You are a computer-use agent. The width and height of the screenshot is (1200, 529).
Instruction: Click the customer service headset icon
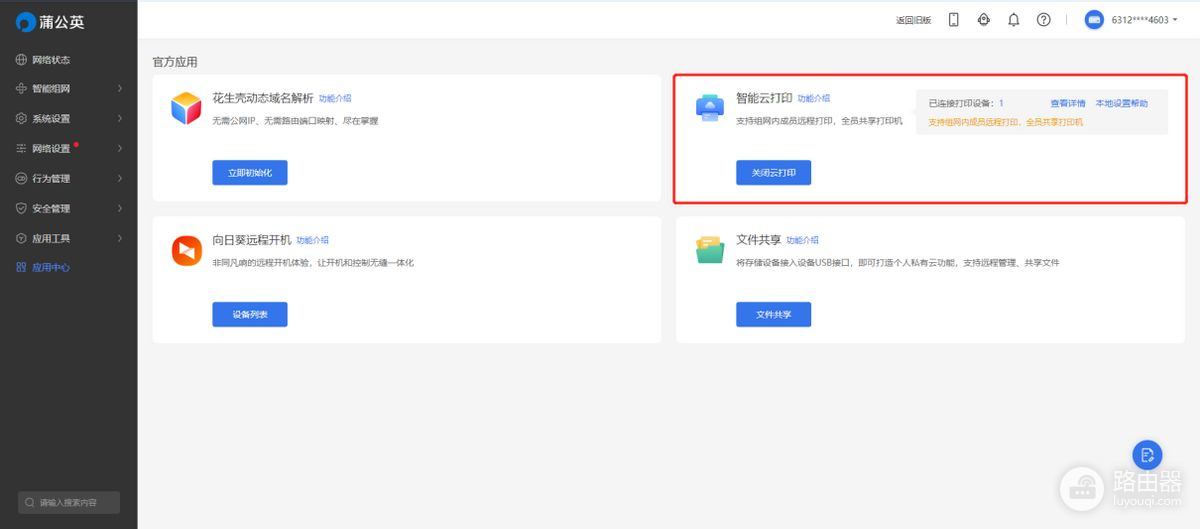[x=983, y=20]
